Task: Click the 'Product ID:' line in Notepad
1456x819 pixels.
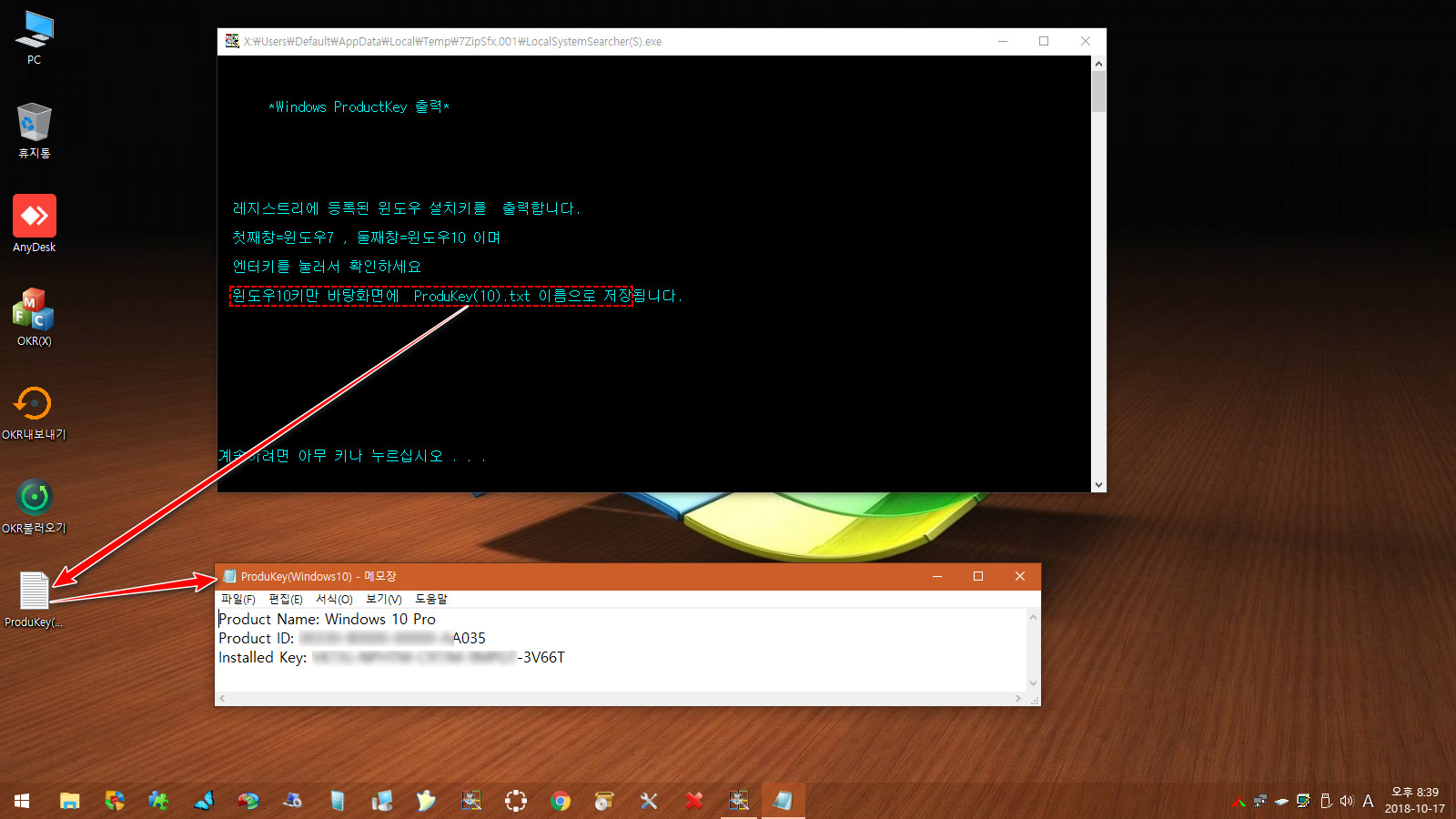Action: point(352,638)
